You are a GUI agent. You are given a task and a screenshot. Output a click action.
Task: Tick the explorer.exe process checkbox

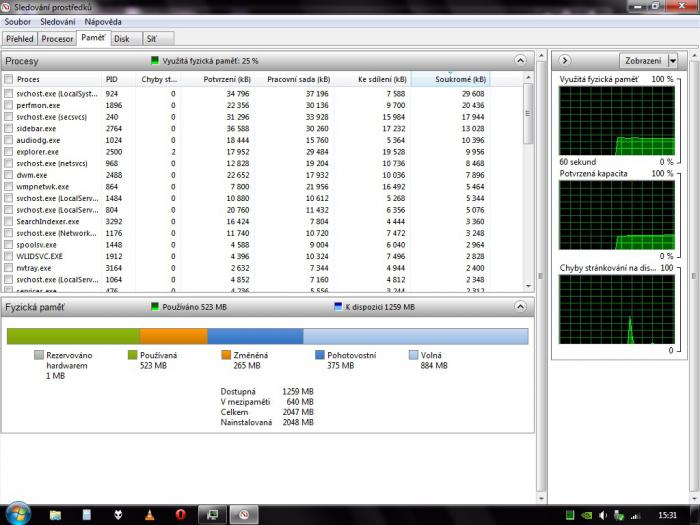coord(9,152)
